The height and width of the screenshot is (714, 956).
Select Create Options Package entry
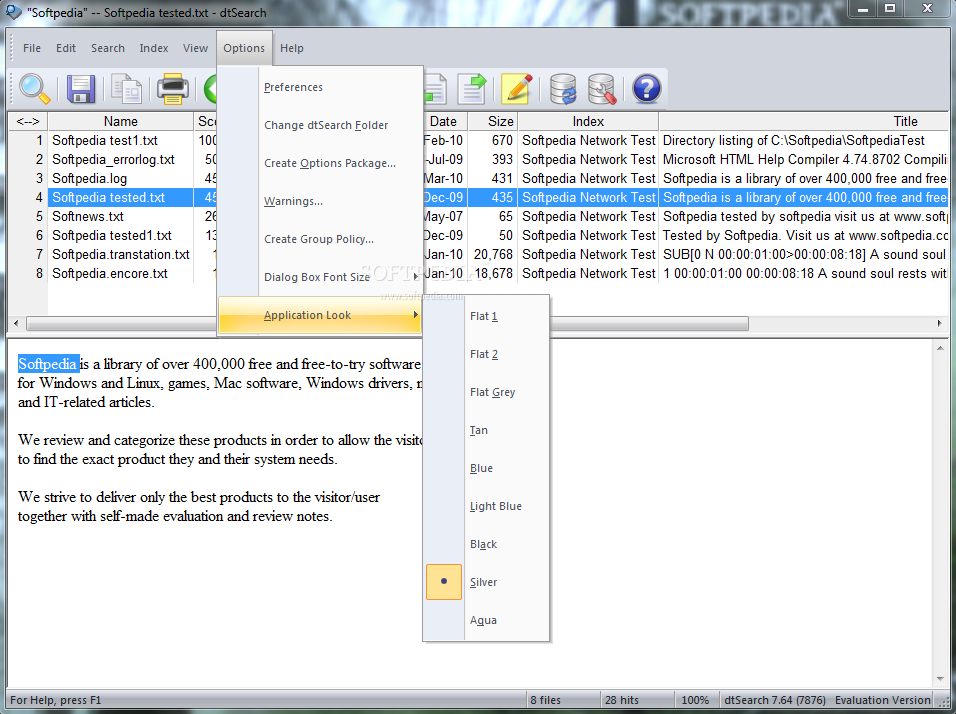click(x=319, y=163)
